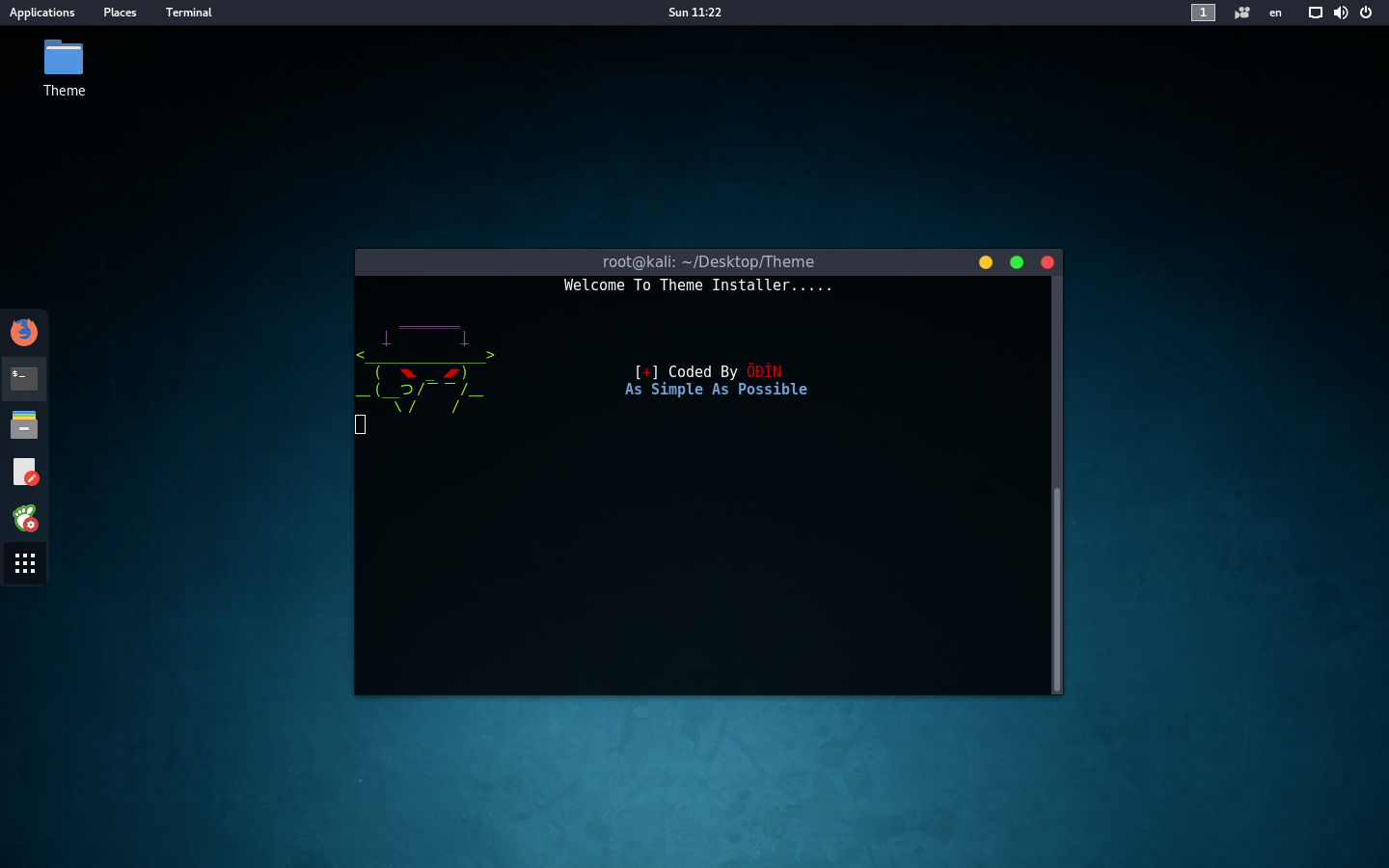Show all applications grid

pos(25,563)
